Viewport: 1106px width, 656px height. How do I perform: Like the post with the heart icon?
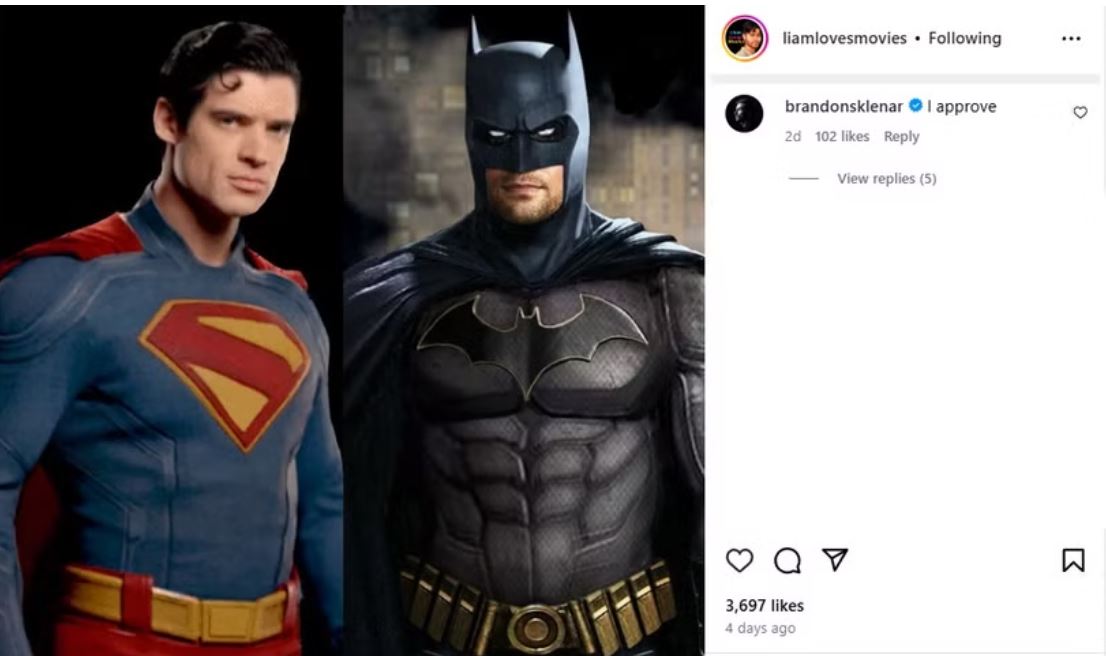[x=739, y=561]
